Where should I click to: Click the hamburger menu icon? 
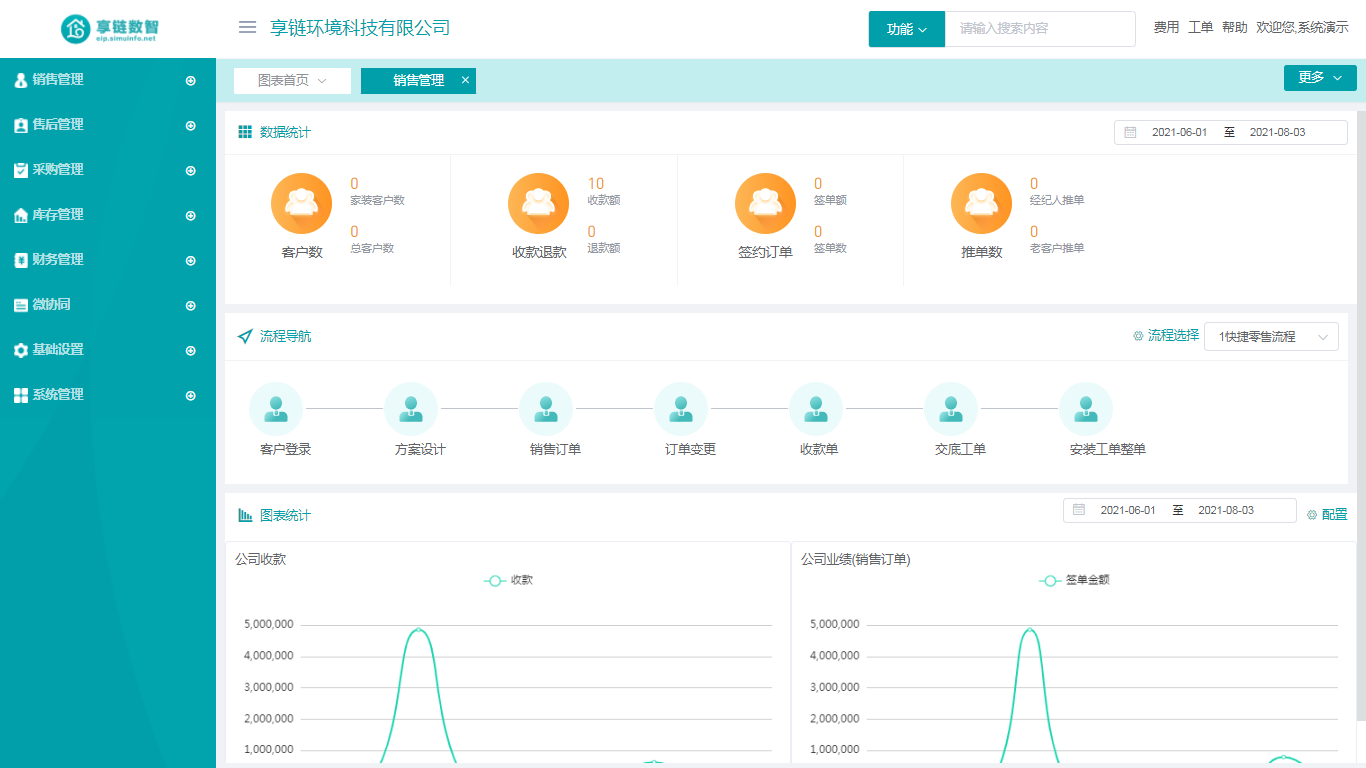point(247,27)
